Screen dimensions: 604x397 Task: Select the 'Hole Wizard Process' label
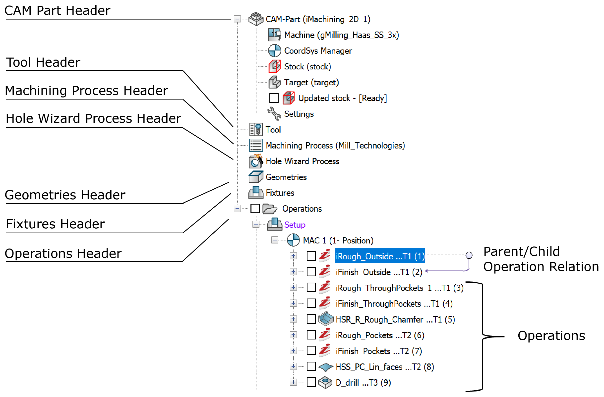302,161
